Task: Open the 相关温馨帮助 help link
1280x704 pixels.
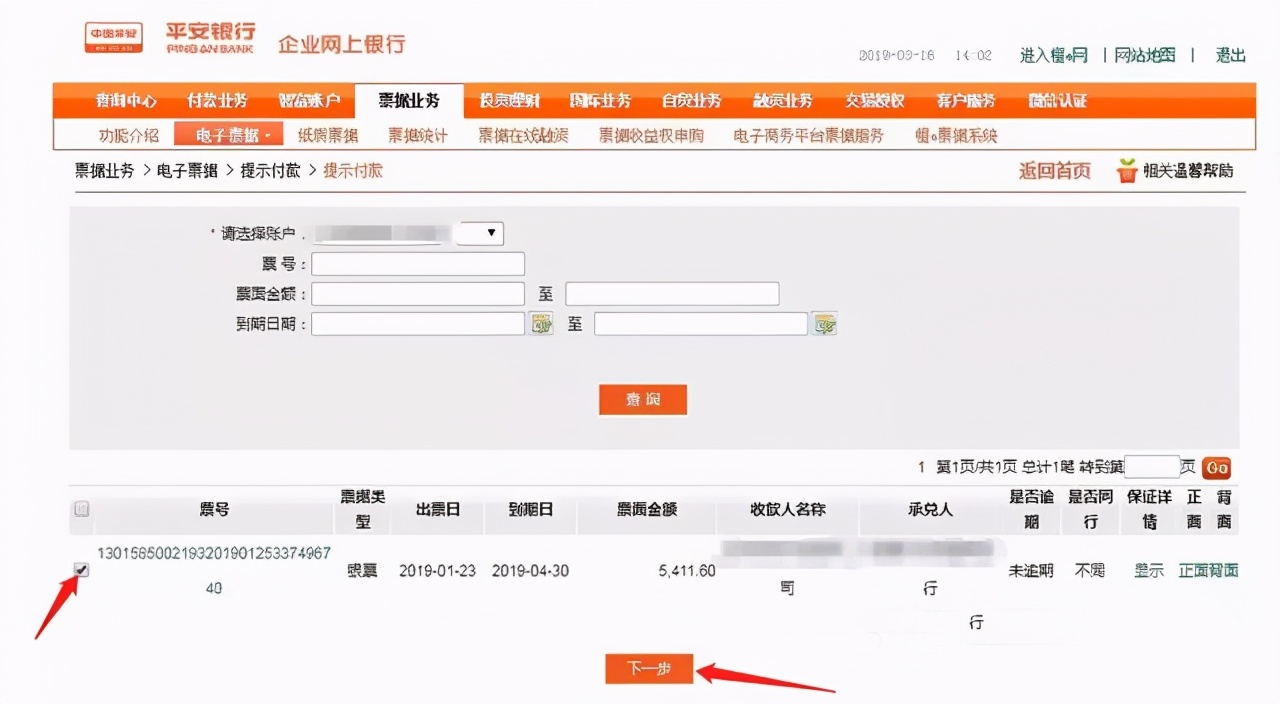Action: click(x=1189, y=171)
